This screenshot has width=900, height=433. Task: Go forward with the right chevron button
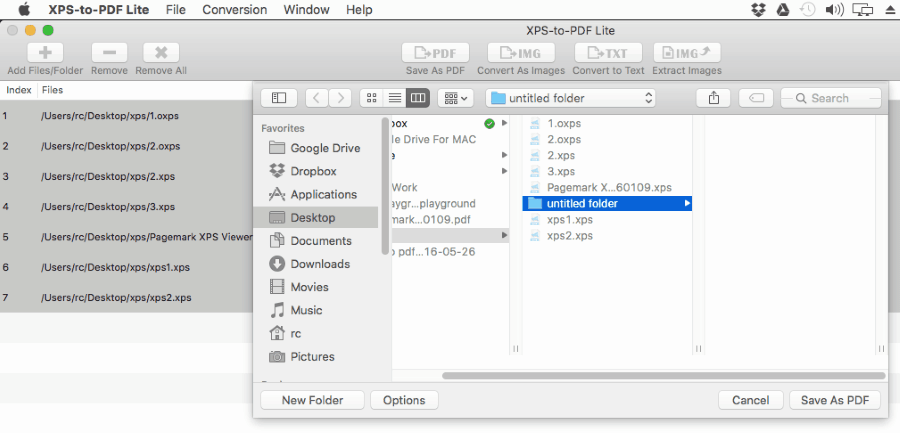pos(340,98)
